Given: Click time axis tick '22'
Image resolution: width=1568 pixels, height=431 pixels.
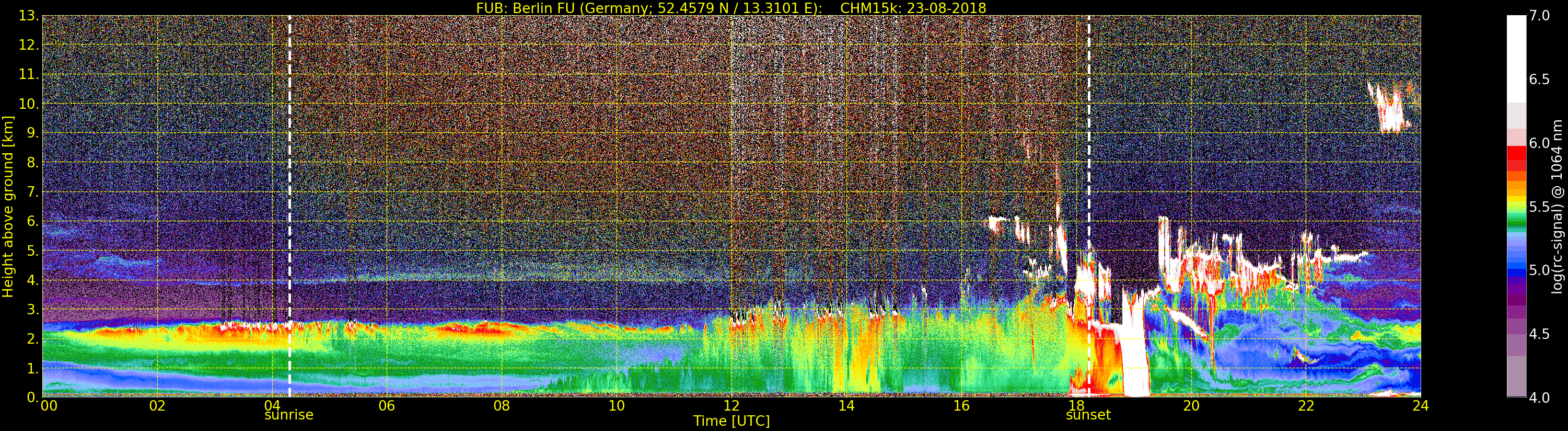Looking at the screenshot, I should (x=1306, y=406).
